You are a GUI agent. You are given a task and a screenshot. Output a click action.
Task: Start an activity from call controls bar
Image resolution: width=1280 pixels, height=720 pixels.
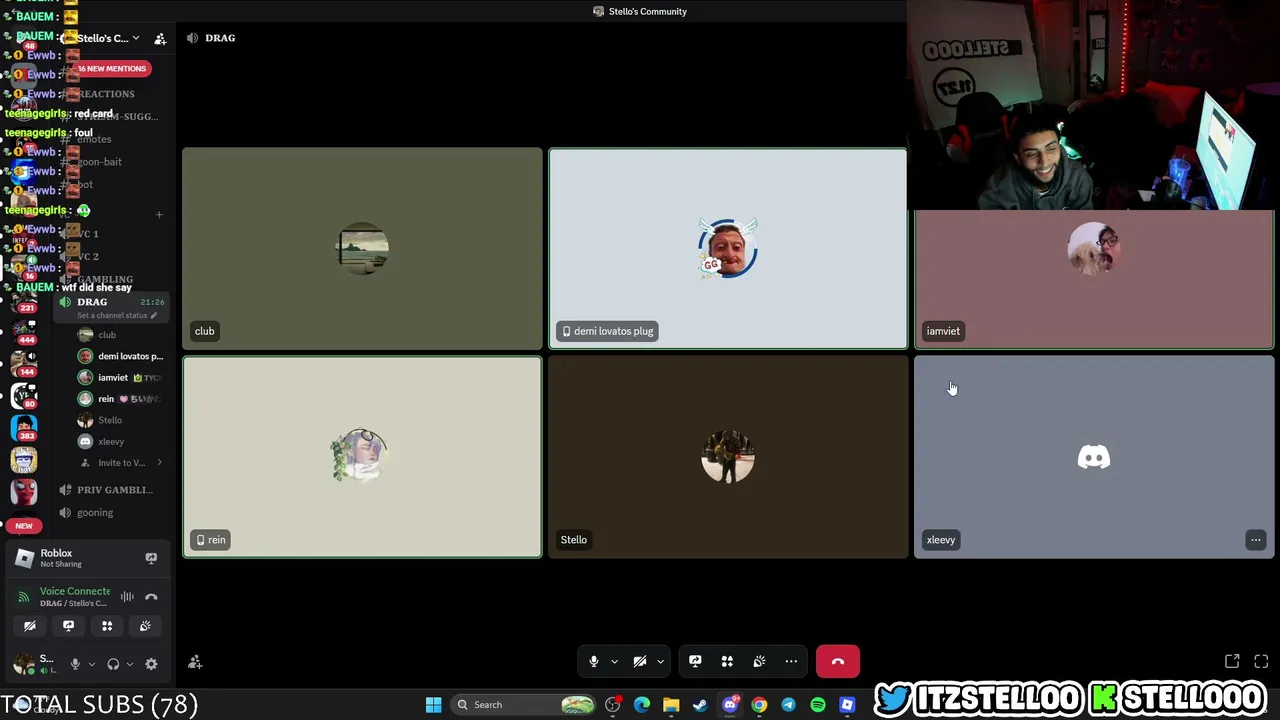point(727,661)
